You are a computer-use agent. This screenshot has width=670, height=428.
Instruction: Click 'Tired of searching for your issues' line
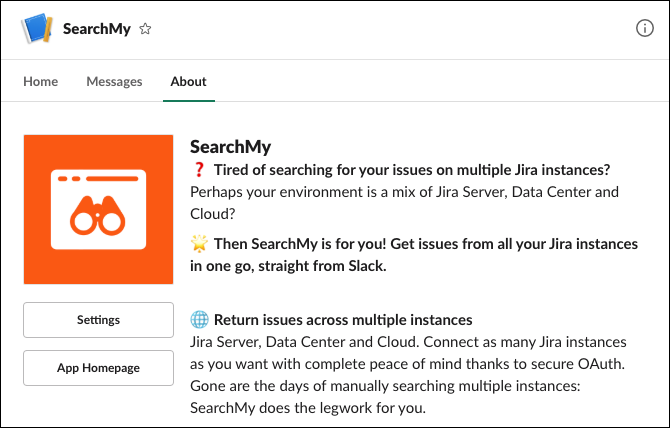[x=412, y=170]
